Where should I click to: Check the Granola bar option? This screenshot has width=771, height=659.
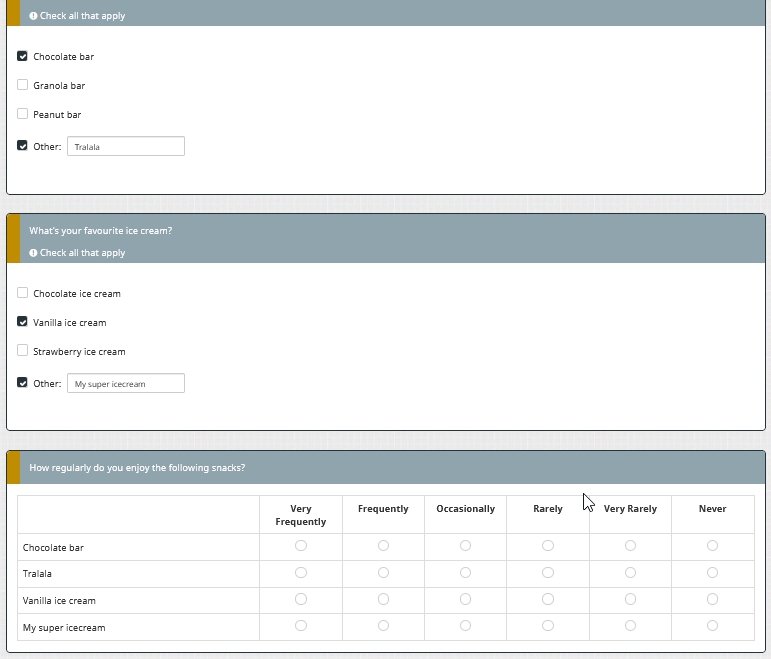[23, 86]
